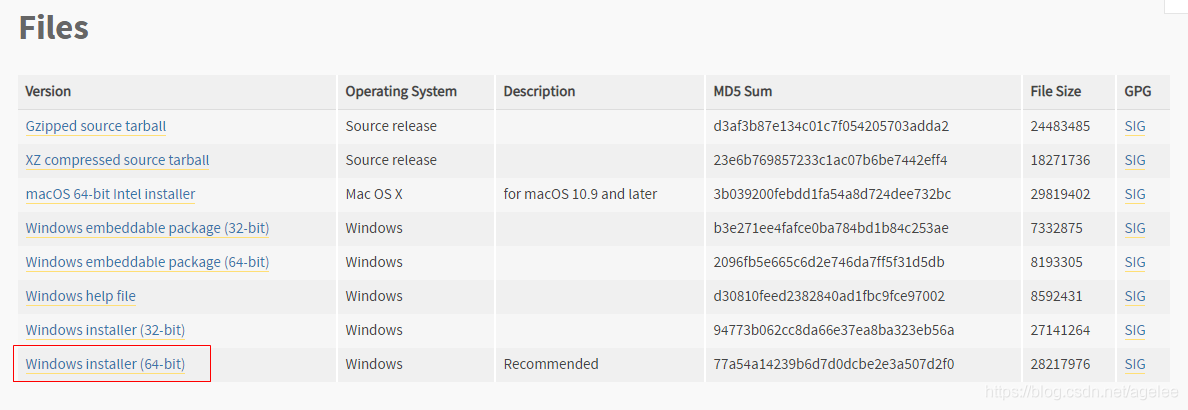The height and width of the screenshot is (410, 1188).
Task: Download the XZ compressed source tarball
Action: pyautogui.click(x=117, y=160)
